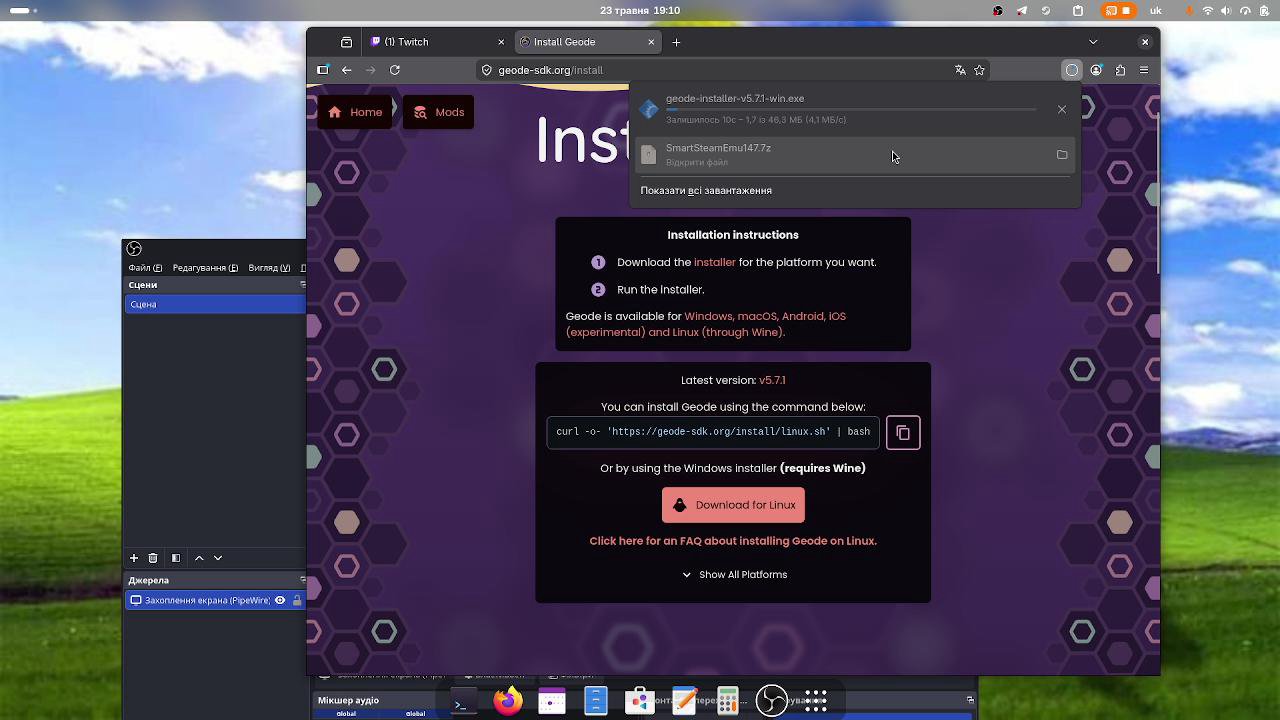Open the Edit (Редагування) menu in OBS
This screenshot has width=1280, height=720.
[205, 268]
